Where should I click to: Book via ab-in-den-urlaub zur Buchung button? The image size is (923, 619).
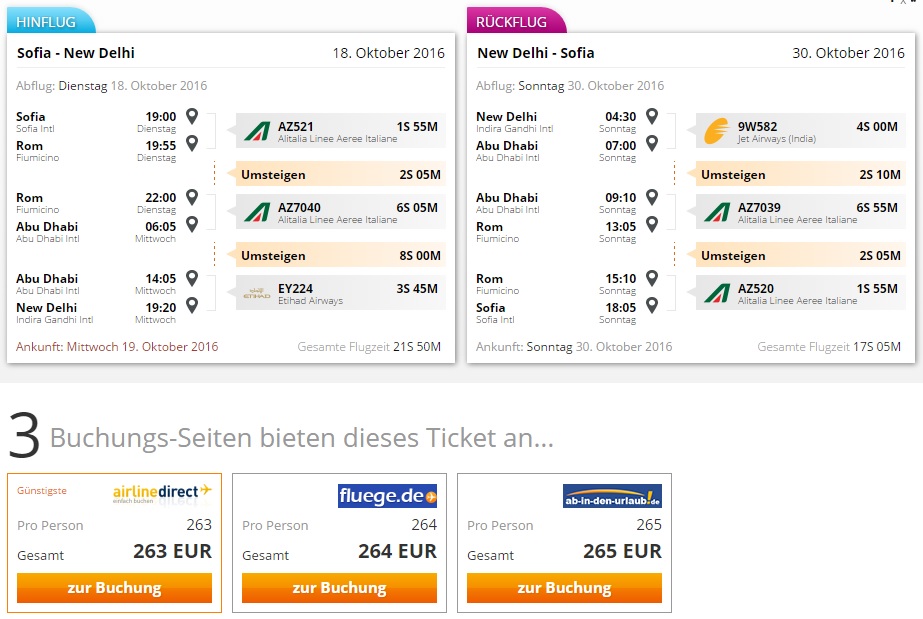pyautogui.click(x=564, y=588)
